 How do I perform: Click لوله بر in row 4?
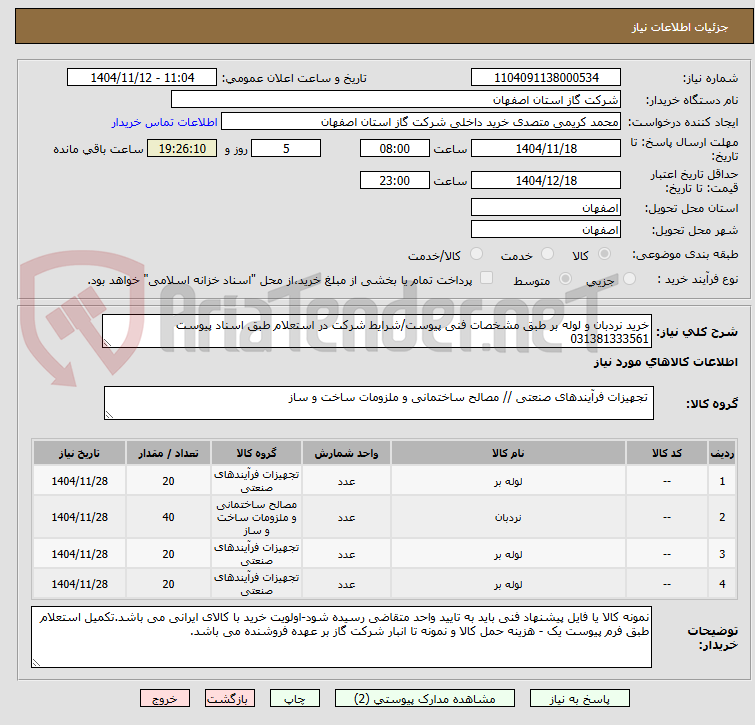coord(508,584)
